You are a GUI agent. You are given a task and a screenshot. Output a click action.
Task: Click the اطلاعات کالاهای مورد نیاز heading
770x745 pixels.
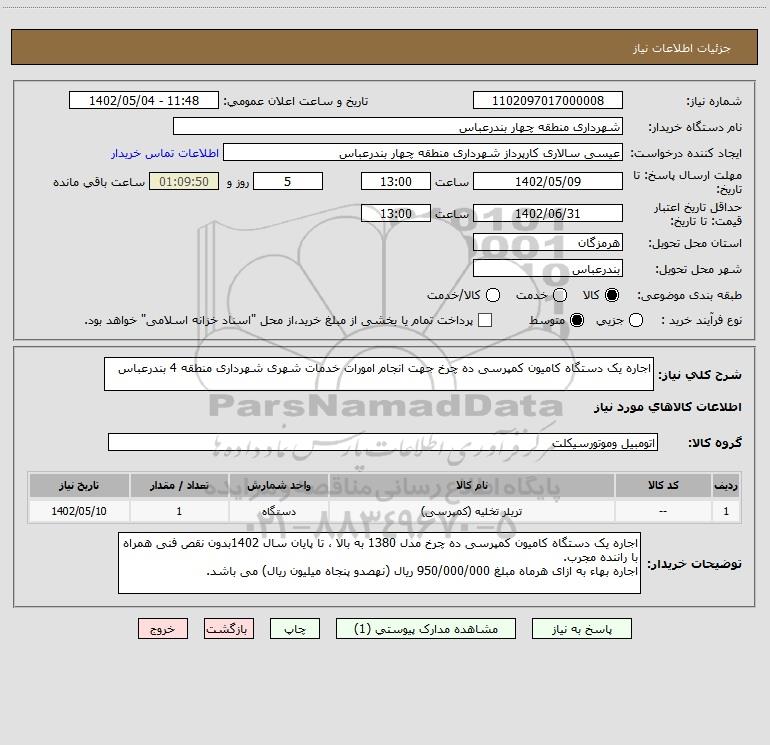pyautogui.click(x=667, y=407)
